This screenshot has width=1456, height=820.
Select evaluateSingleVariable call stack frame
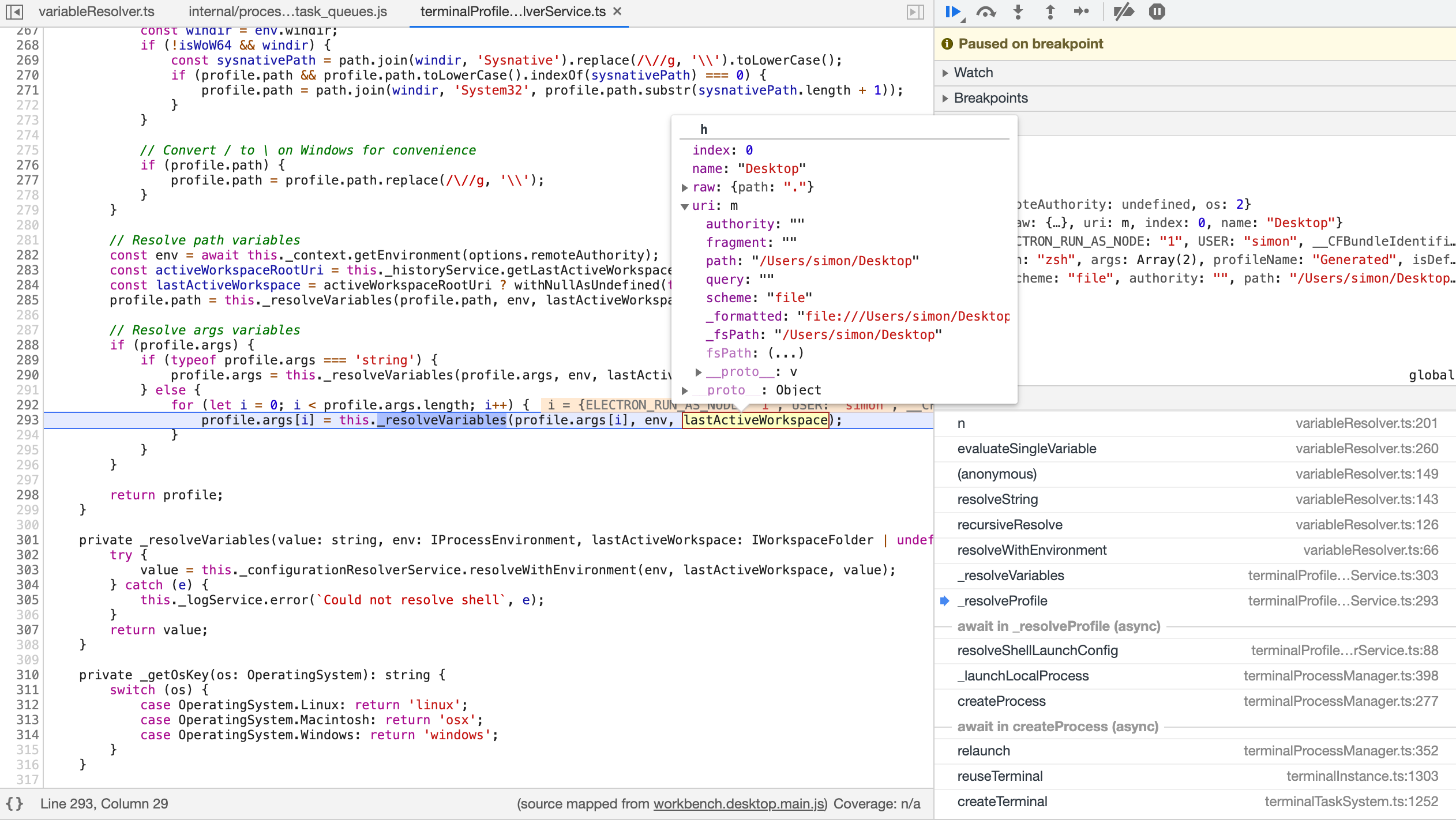(x=1195, y=449)
